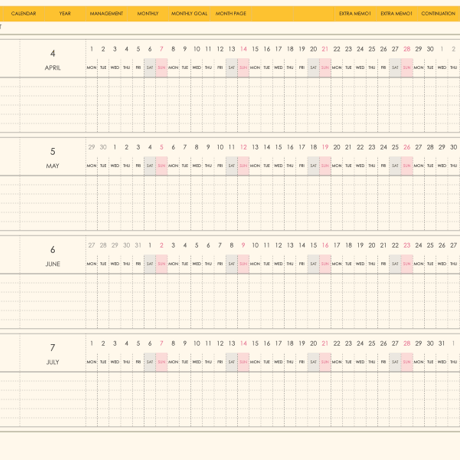Click date 30 in the April row
460x460 pixels.
pyautogui.click(x=430, y=49)
